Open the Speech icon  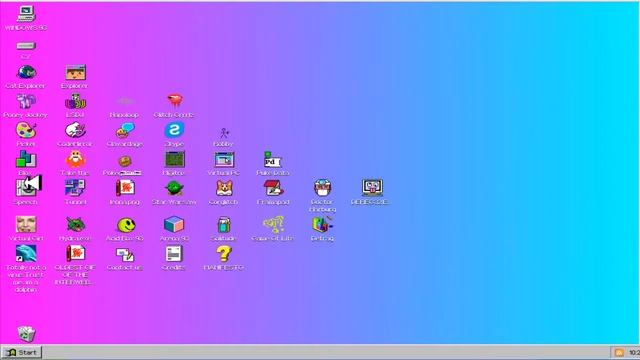(26, 188)
